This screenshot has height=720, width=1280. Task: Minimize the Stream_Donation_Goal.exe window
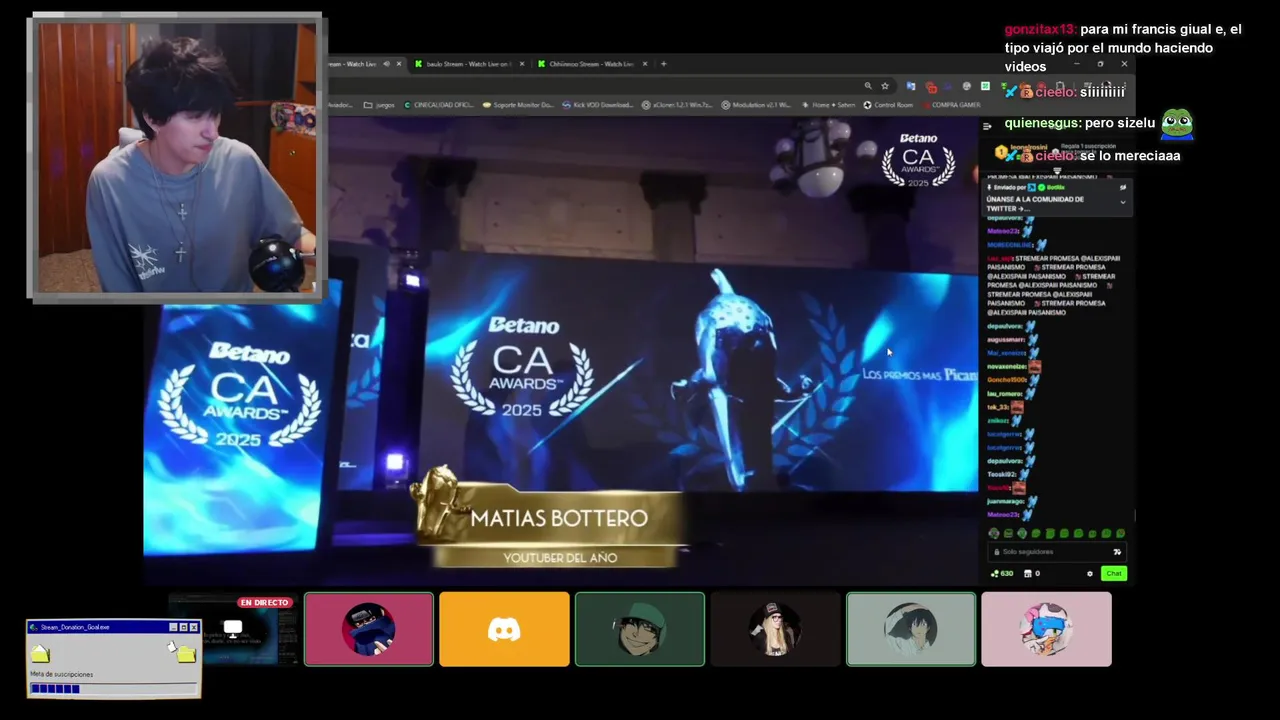[173, 627]
